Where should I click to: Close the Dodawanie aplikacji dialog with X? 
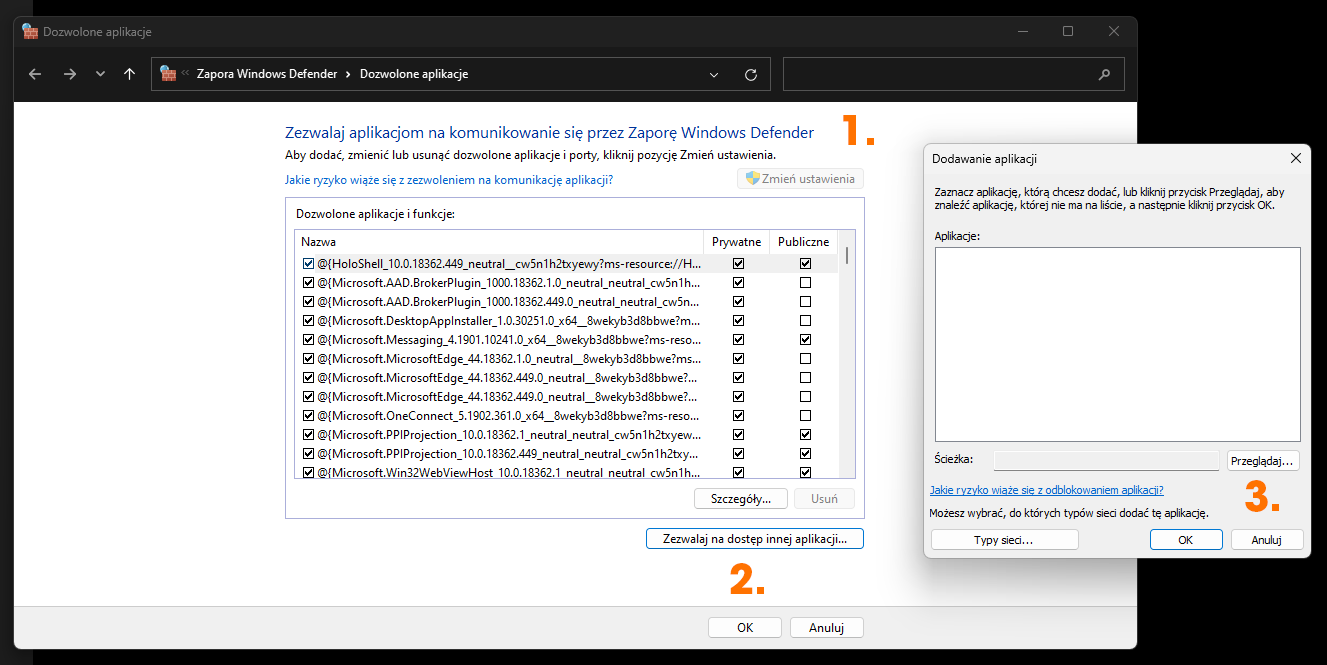tap(1296, 158)
